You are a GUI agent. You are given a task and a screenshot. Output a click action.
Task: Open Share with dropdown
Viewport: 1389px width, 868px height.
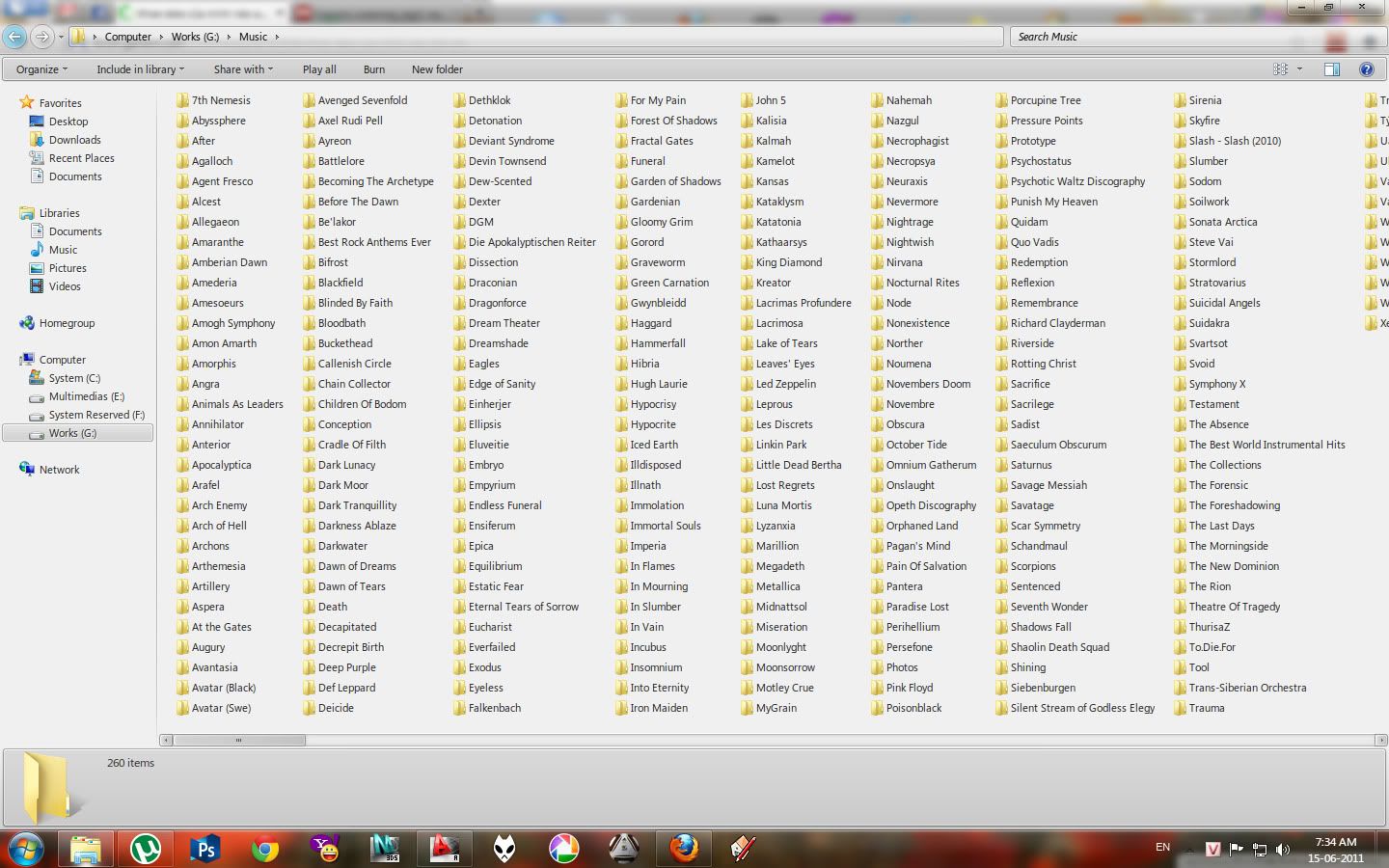coord(243,69)
